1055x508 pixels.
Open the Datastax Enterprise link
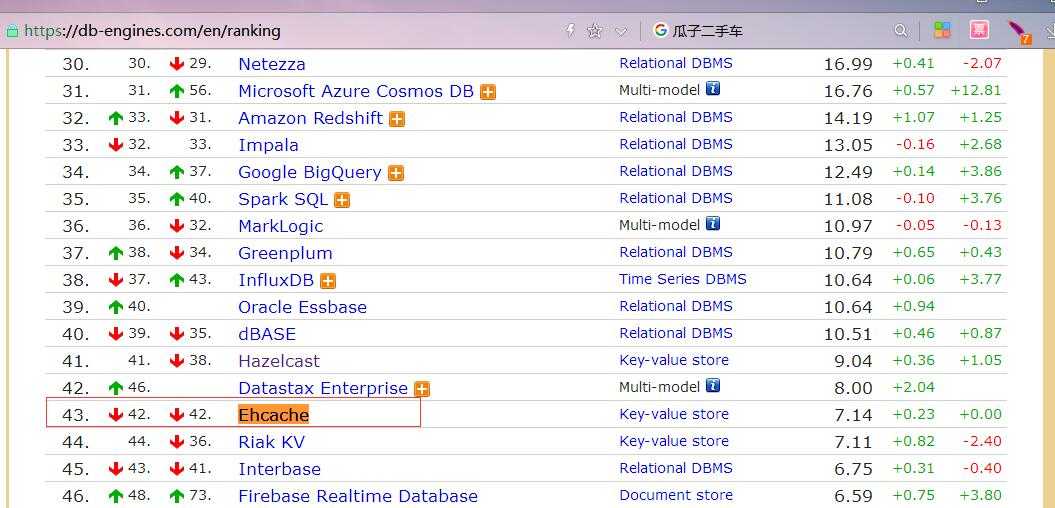tap(323, 388)
